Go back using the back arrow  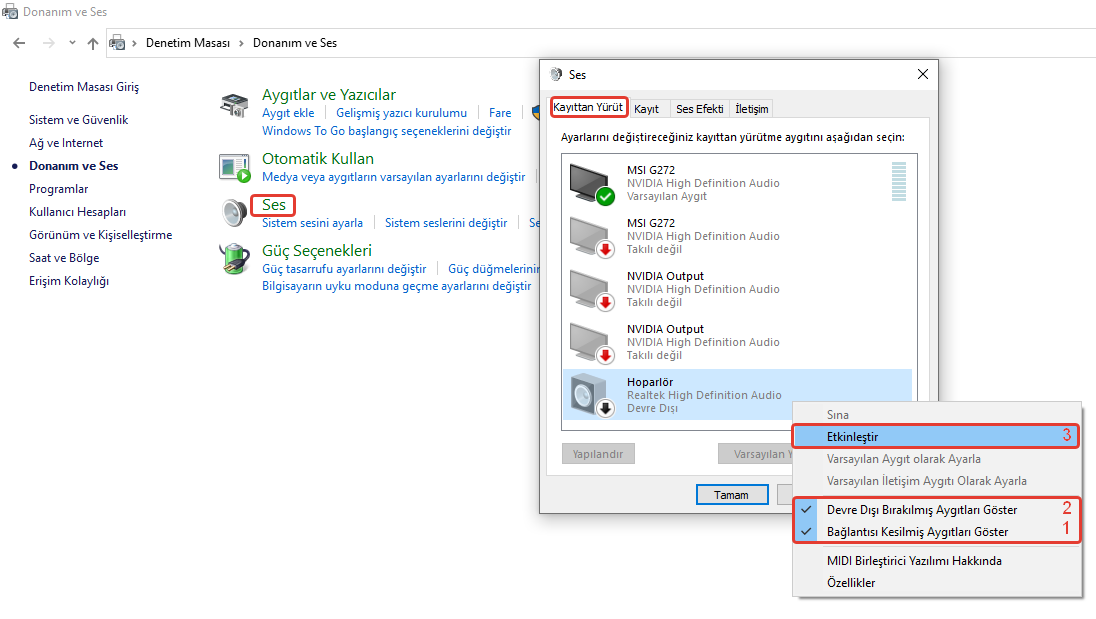coord(19,43)
